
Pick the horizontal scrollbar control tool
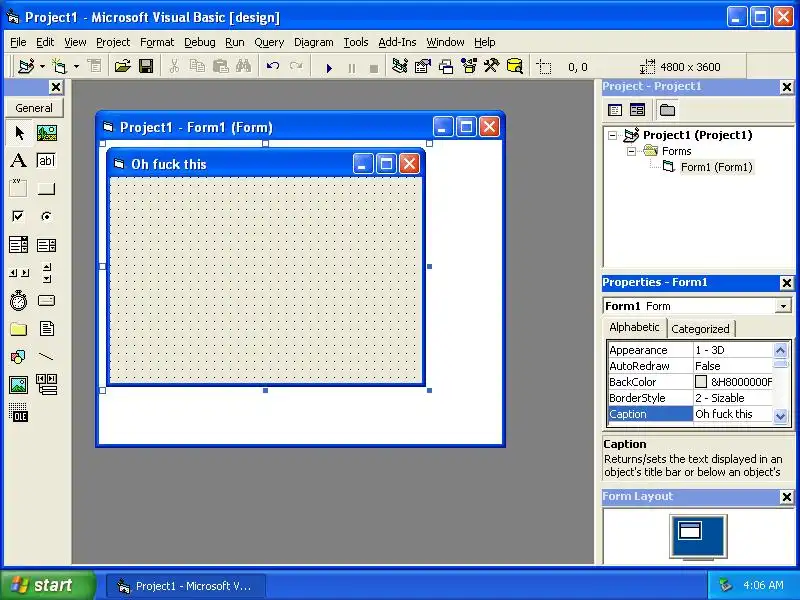coord(19,273)
